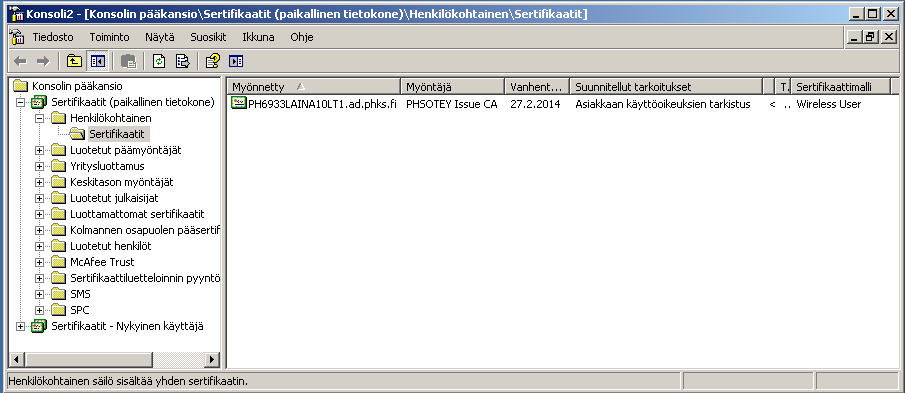This screenshot has height=393, width=905.
Task: Toggle the action pane toolbar icon
Action: [236, 61]
